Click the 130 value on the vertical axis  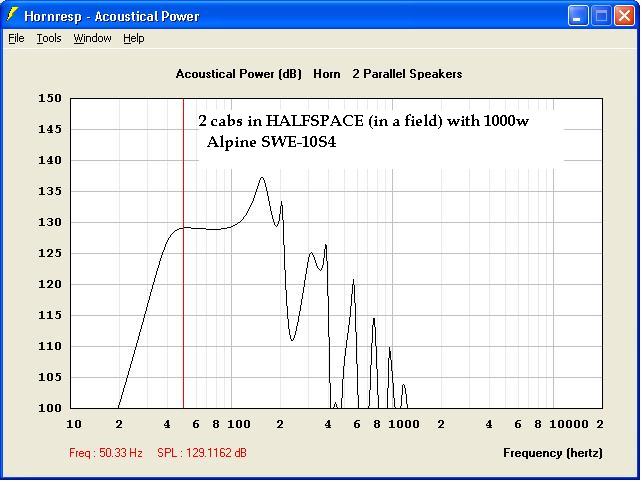tap(50, 222)
